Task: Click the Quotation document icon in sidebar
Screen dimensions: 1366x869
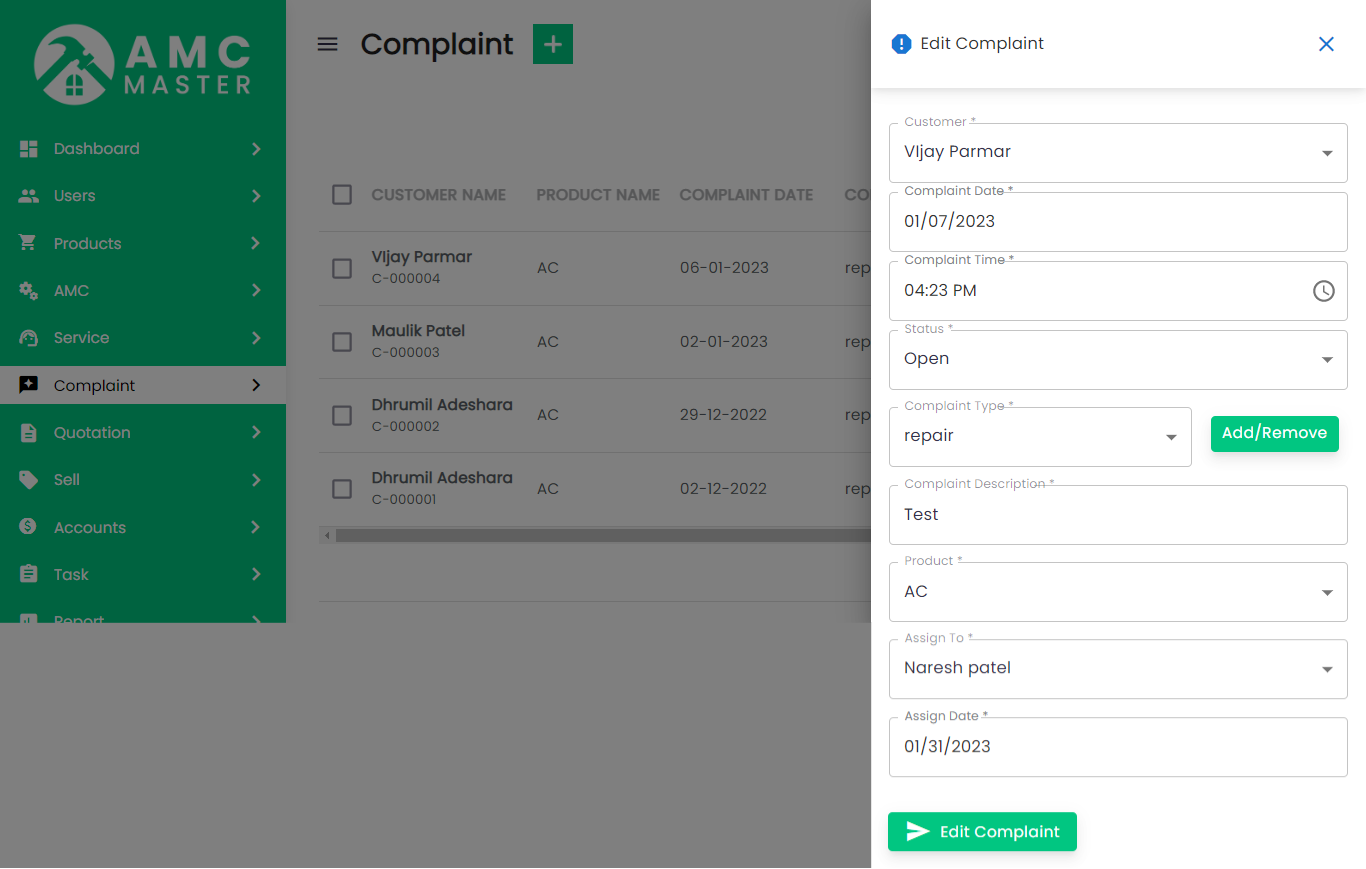Action: tap(29, 433)
